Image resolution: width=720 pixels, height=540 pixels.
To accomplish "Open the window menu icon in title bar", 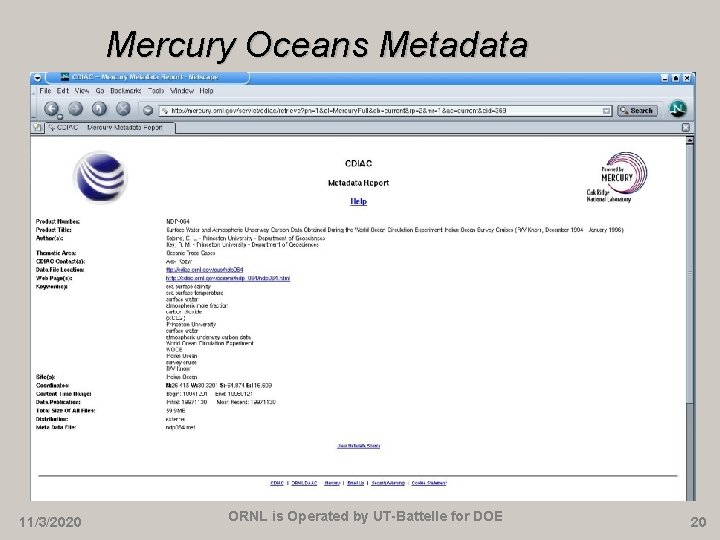I will 38,78.
